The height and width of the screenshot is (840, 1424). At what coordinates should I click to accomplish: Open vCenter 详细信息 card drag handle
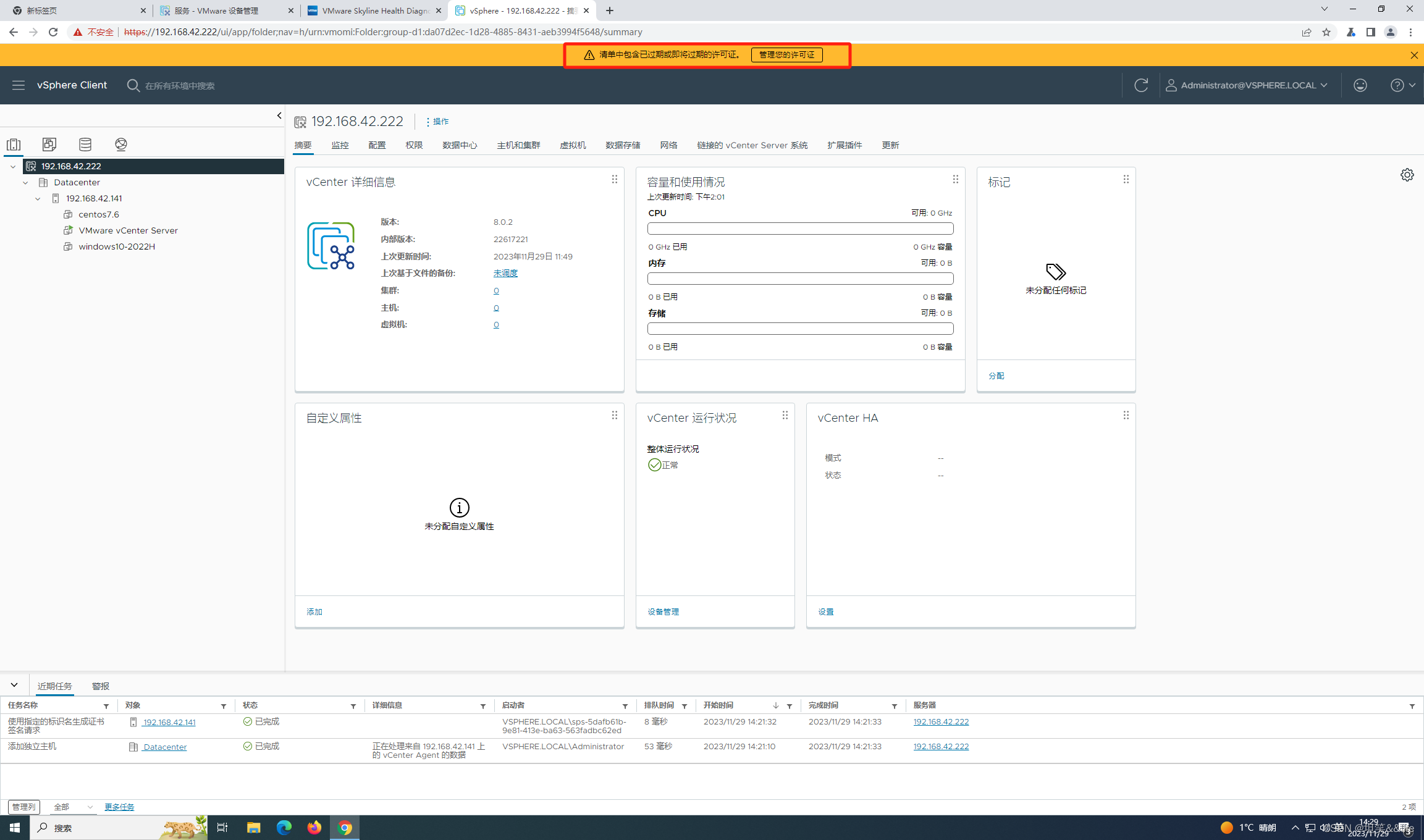(x=614, y=179)
